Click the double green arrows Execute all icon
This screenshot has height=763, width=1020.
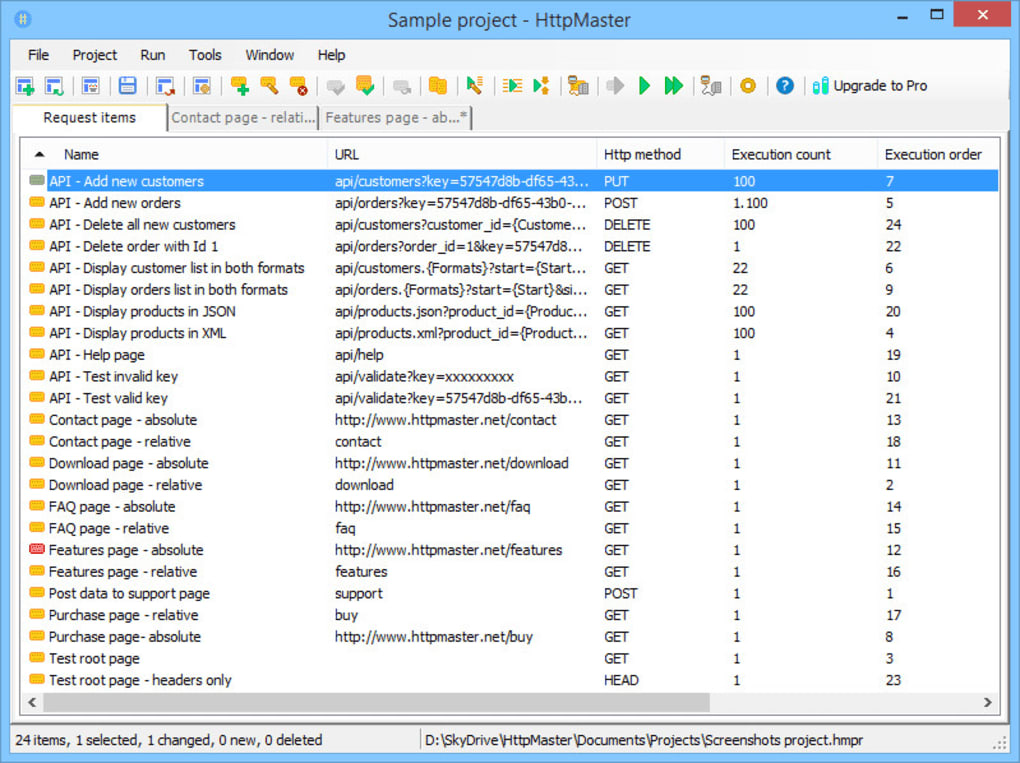pos(673,86)
